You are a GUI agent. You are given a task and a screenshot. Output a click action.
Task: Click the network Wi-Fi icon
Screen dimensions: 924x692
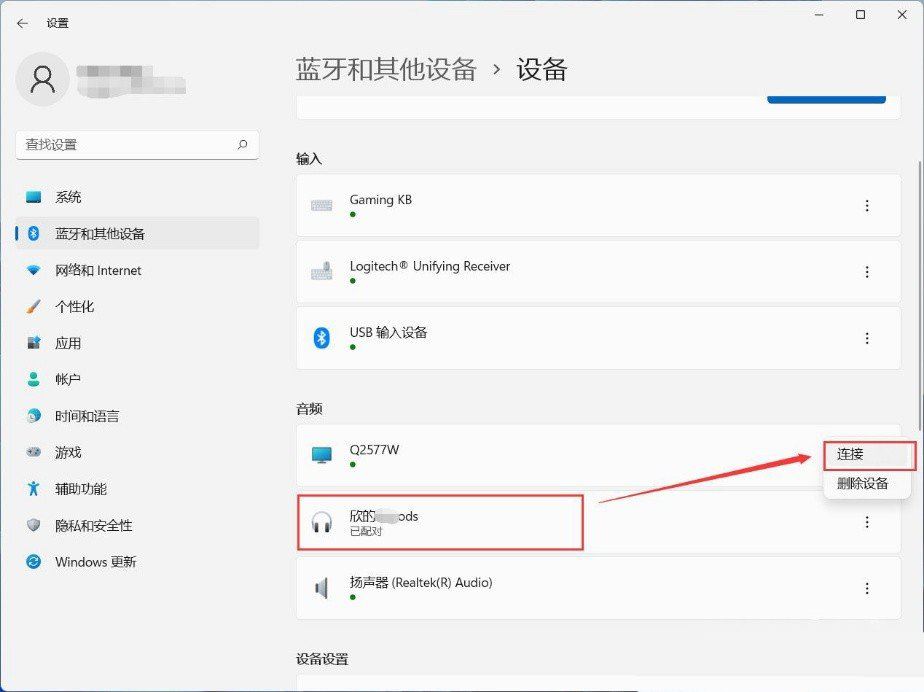coord(34,270)
